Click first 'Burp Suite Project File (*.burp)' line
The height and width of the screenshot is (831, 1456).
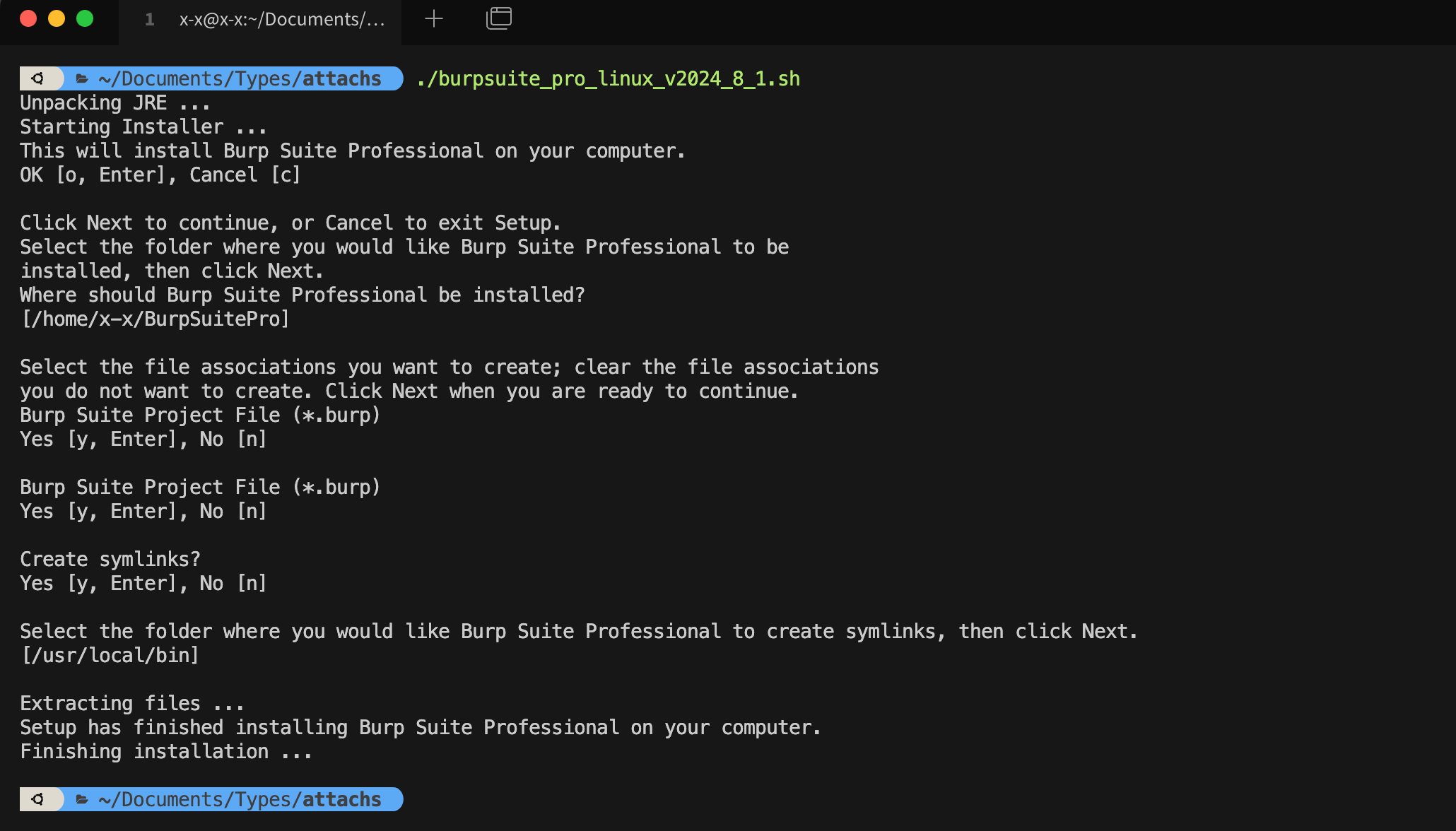point(201,415)
